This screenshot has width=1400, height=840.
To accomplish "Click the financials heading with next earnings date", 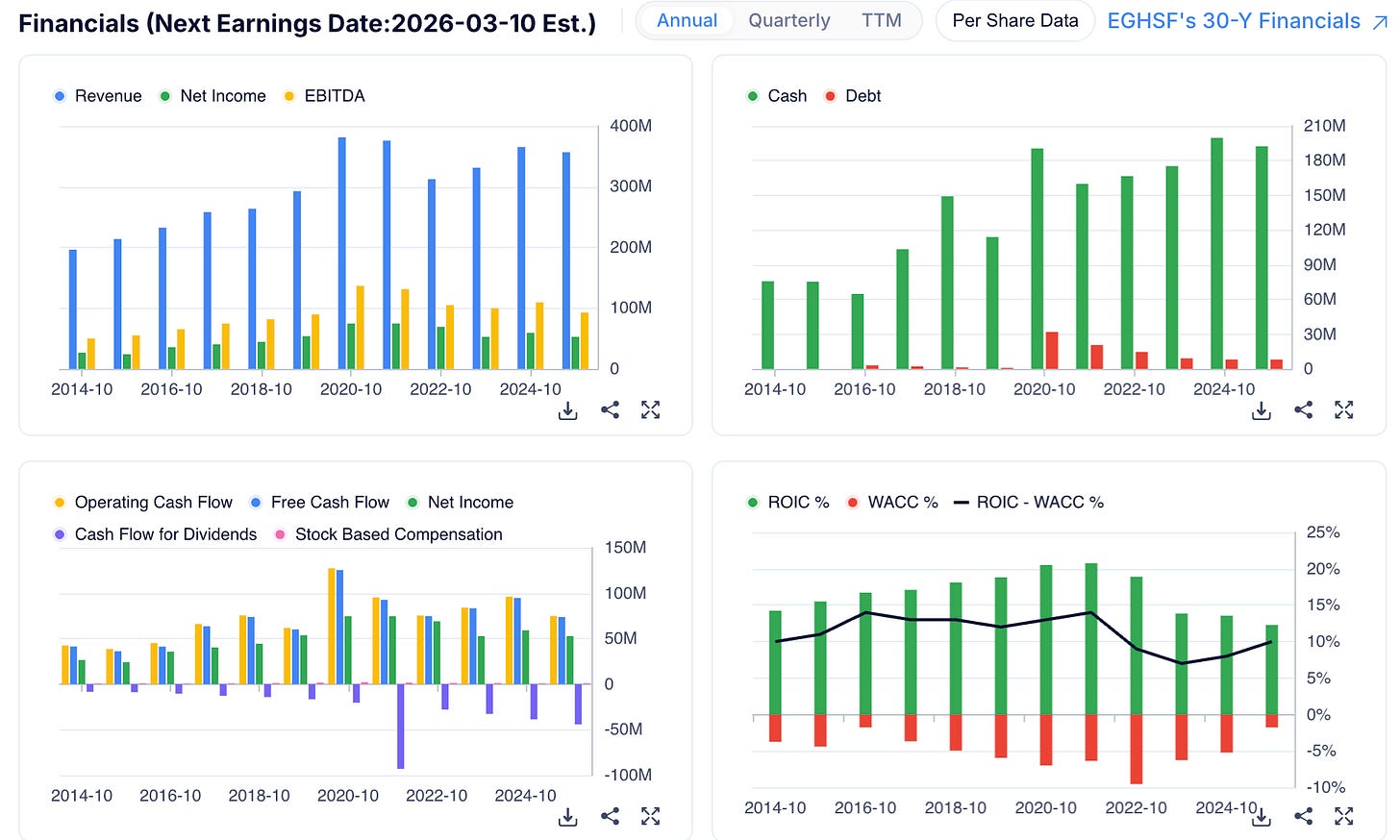I will click(308, 23).
